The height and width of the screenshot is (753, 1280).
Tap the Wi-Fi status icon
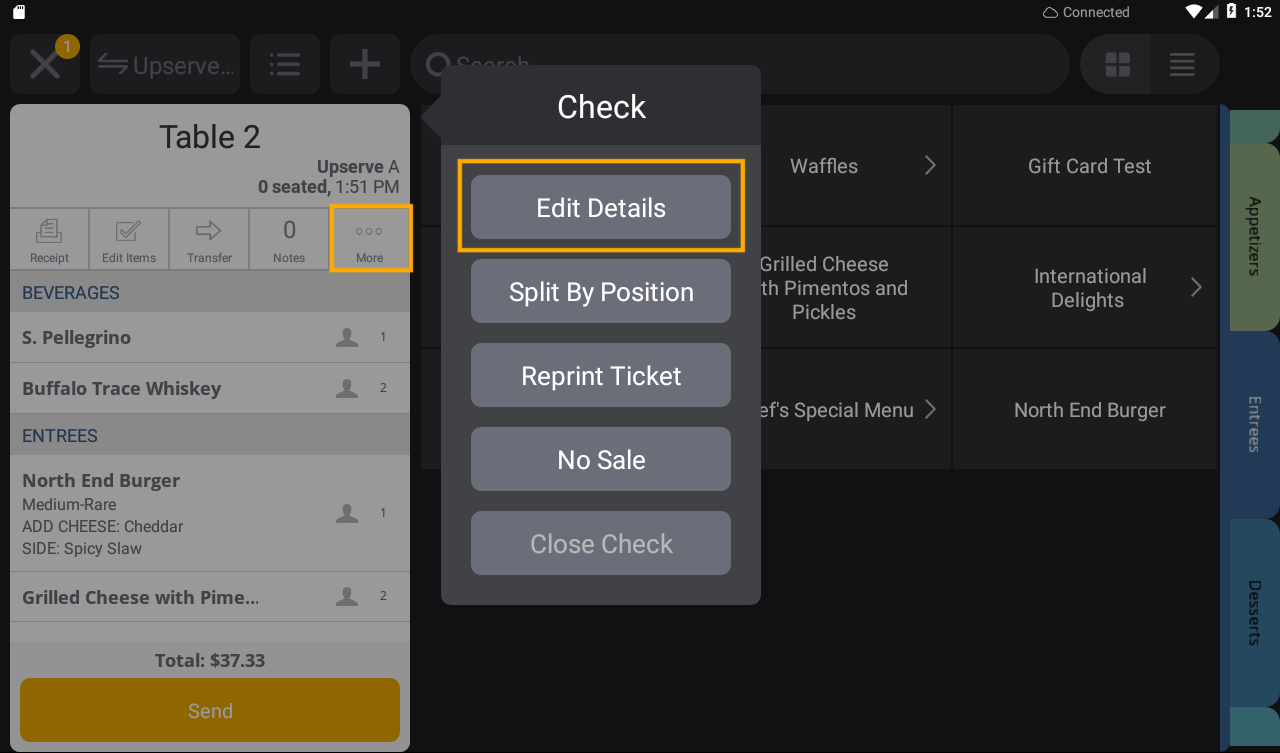tap(1194, 12)
